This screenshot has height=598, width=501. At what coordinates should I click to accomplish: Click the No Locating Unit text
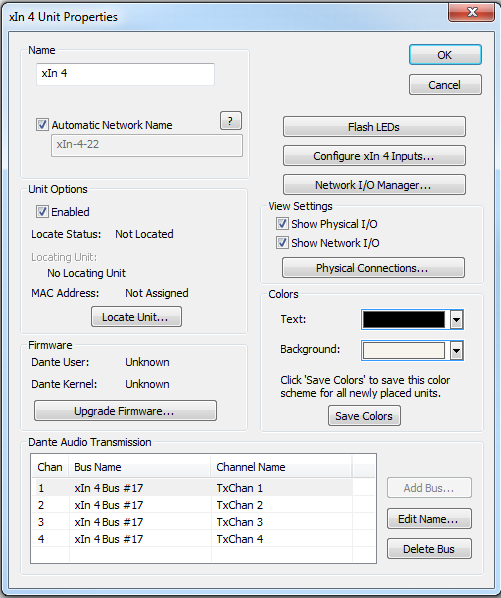pyautogui.click(x=87, y=273)
